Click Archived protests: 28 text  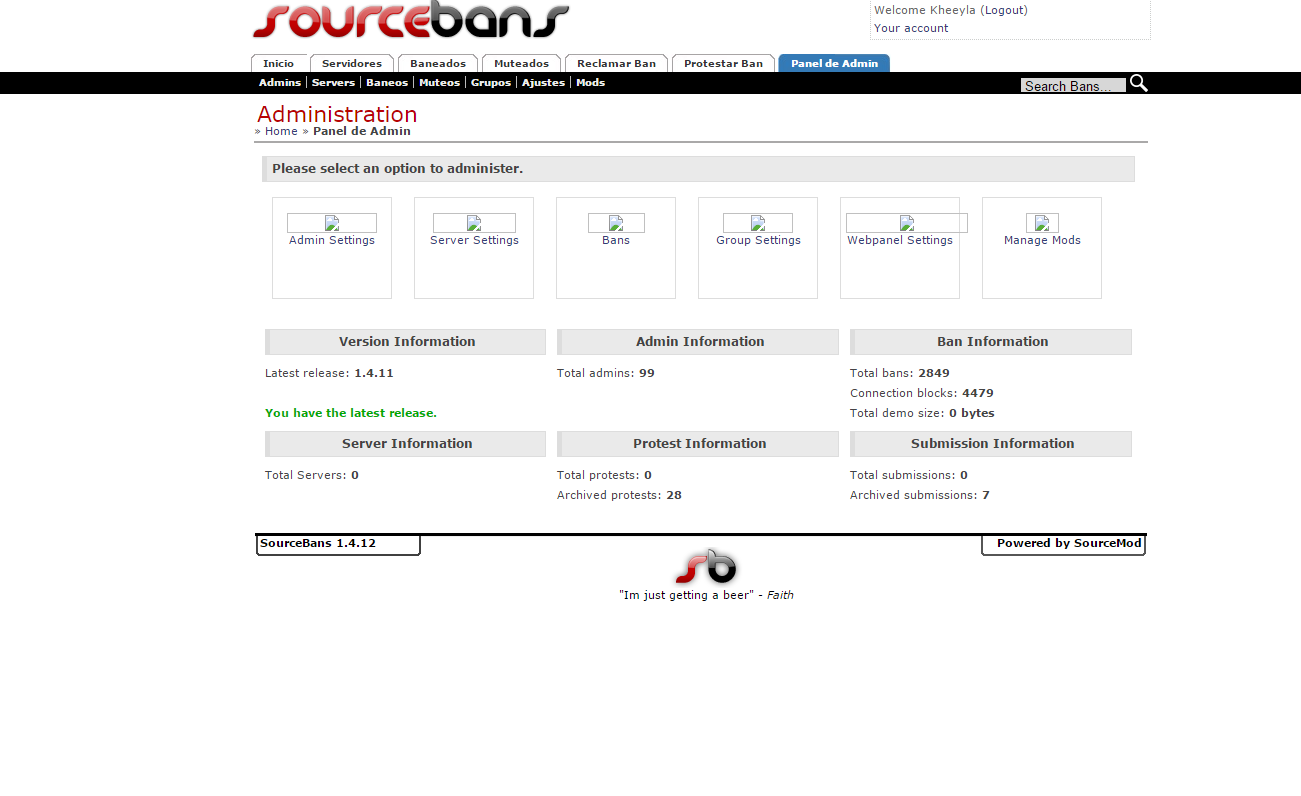coord(619,495)
